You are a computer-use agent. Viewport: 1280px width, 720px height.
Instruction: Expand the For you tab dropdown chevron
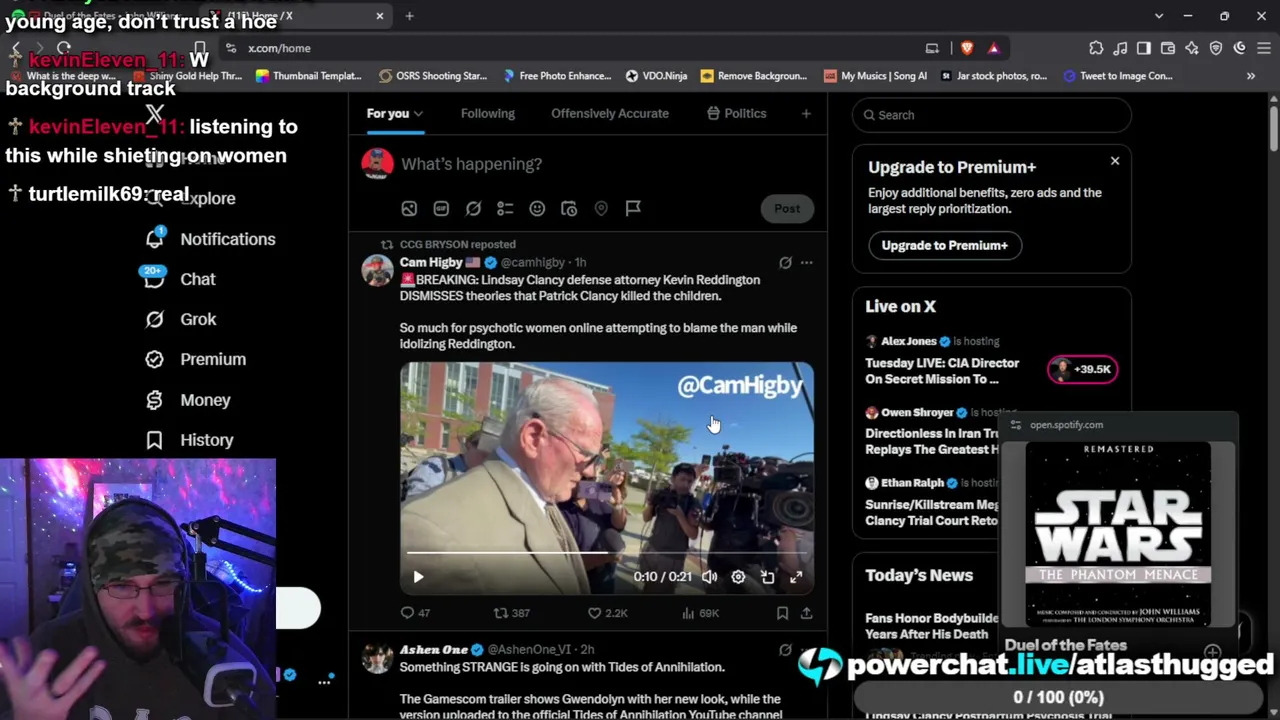[x=418, y=114]
